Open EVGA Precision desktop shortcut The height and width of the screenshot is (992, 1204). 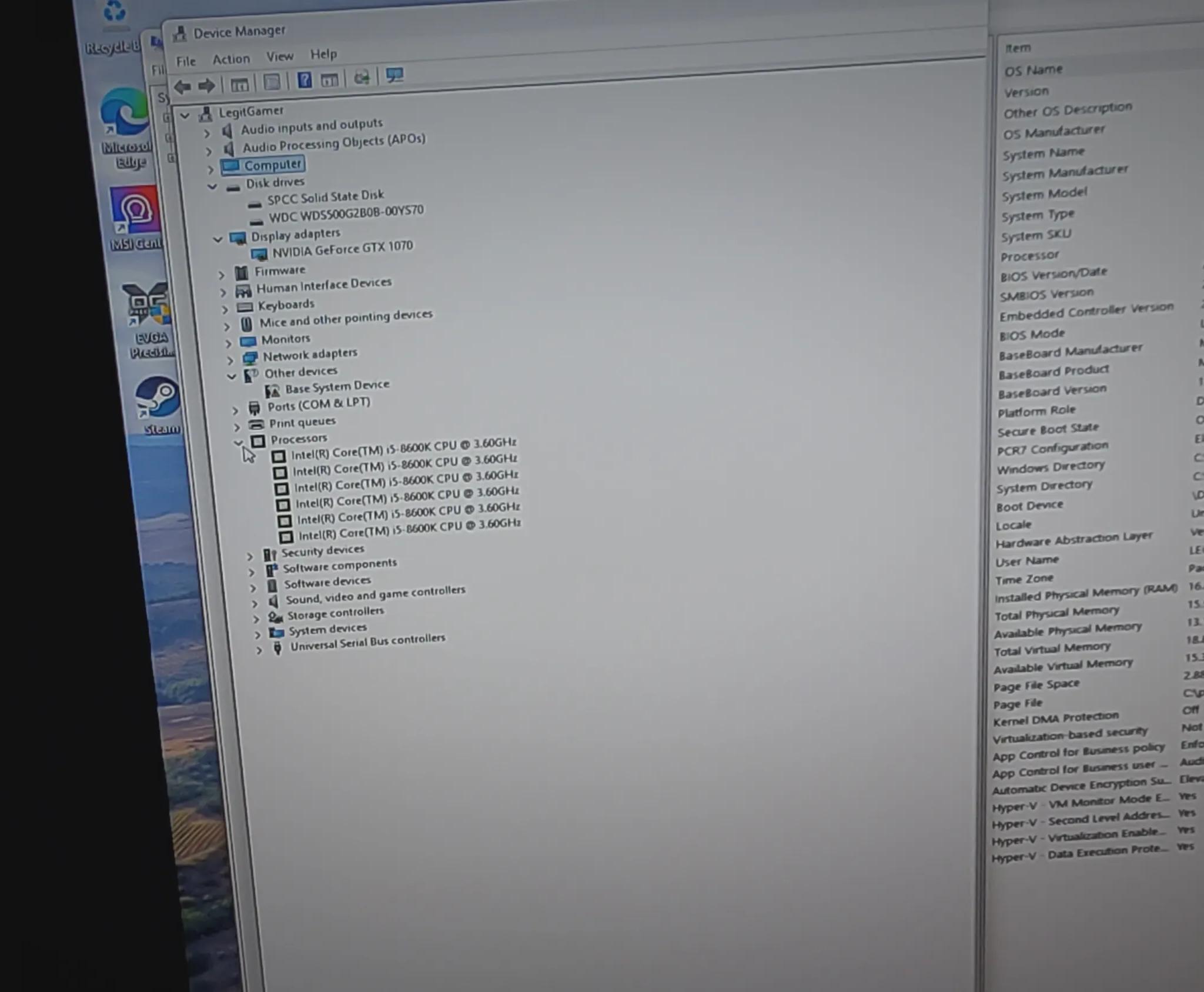pos(149,320)
